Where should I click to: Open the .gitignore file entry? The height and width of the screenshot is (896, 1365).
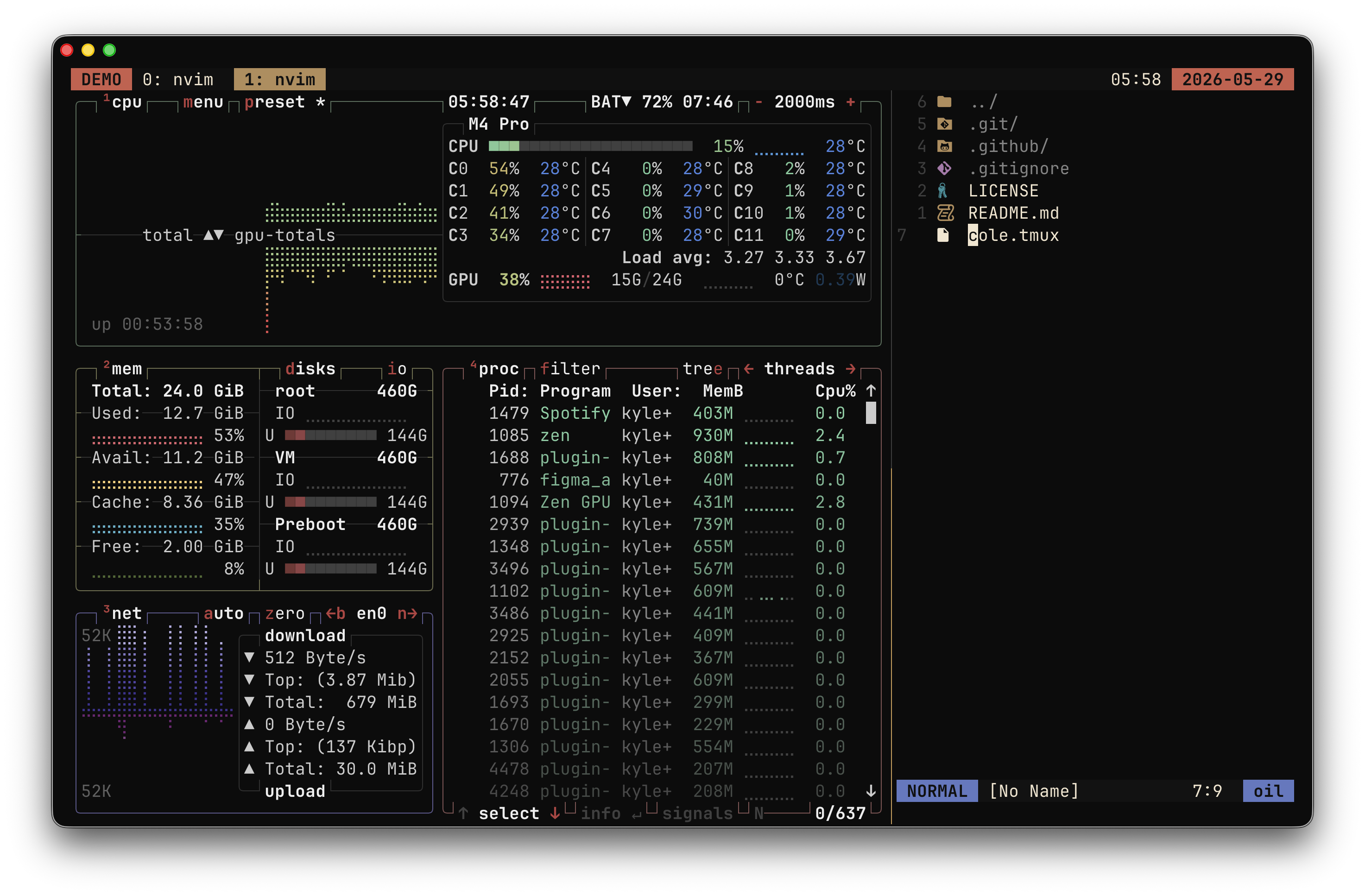pos(1019,169)
